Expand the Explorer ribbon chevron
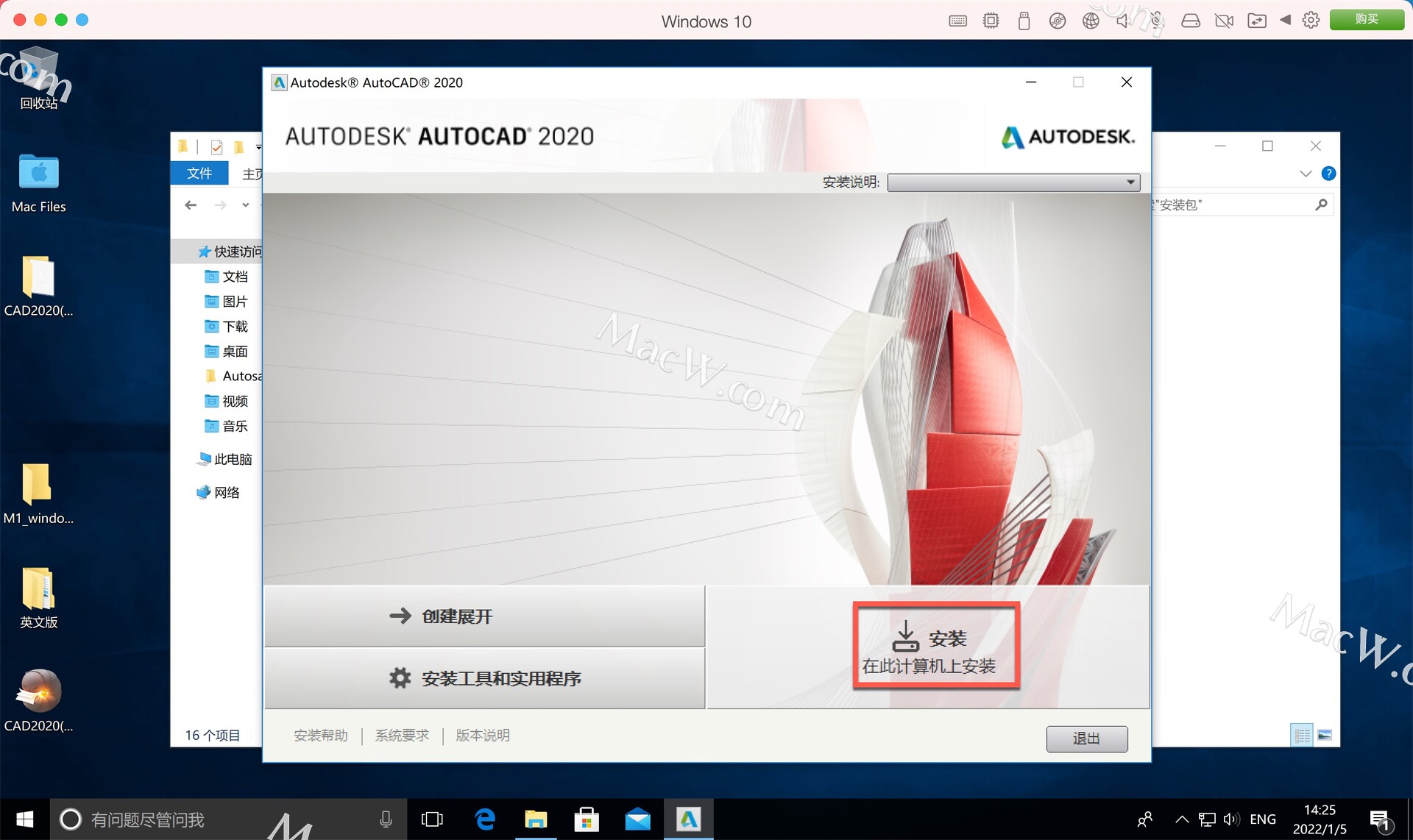 (x=1306, y=174)
